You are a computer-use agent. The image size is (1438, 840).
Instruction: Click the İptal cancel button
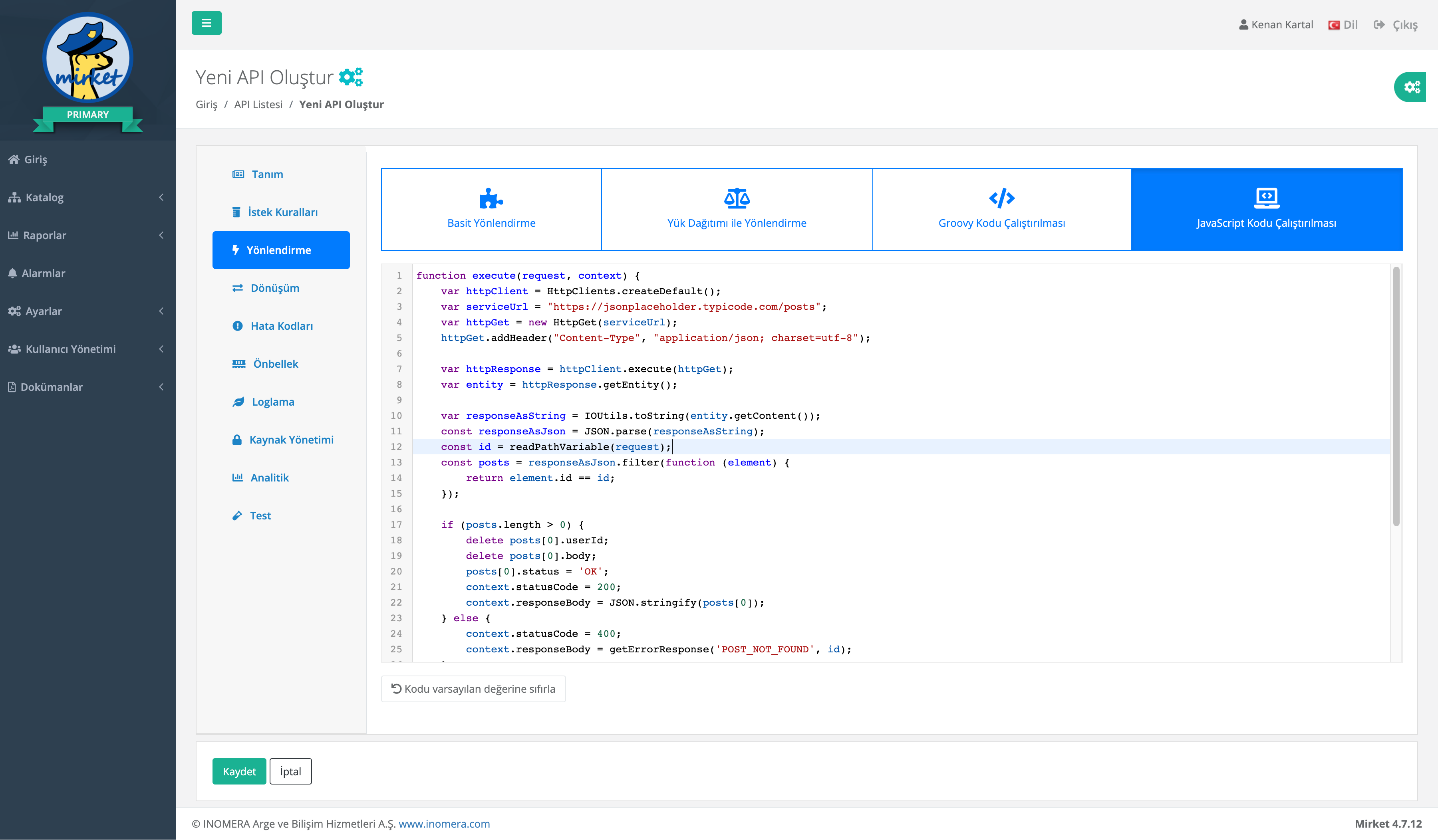coord(290,771)
